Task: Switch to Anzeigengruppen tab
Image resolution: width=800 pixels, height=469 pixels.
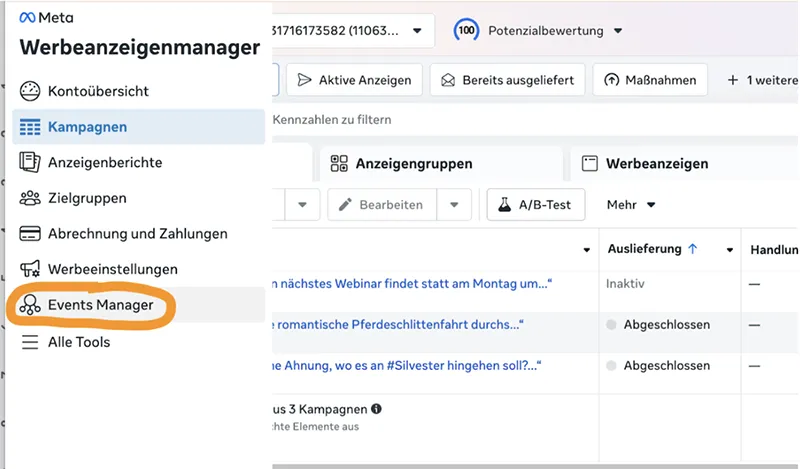Action: point(441,163)
